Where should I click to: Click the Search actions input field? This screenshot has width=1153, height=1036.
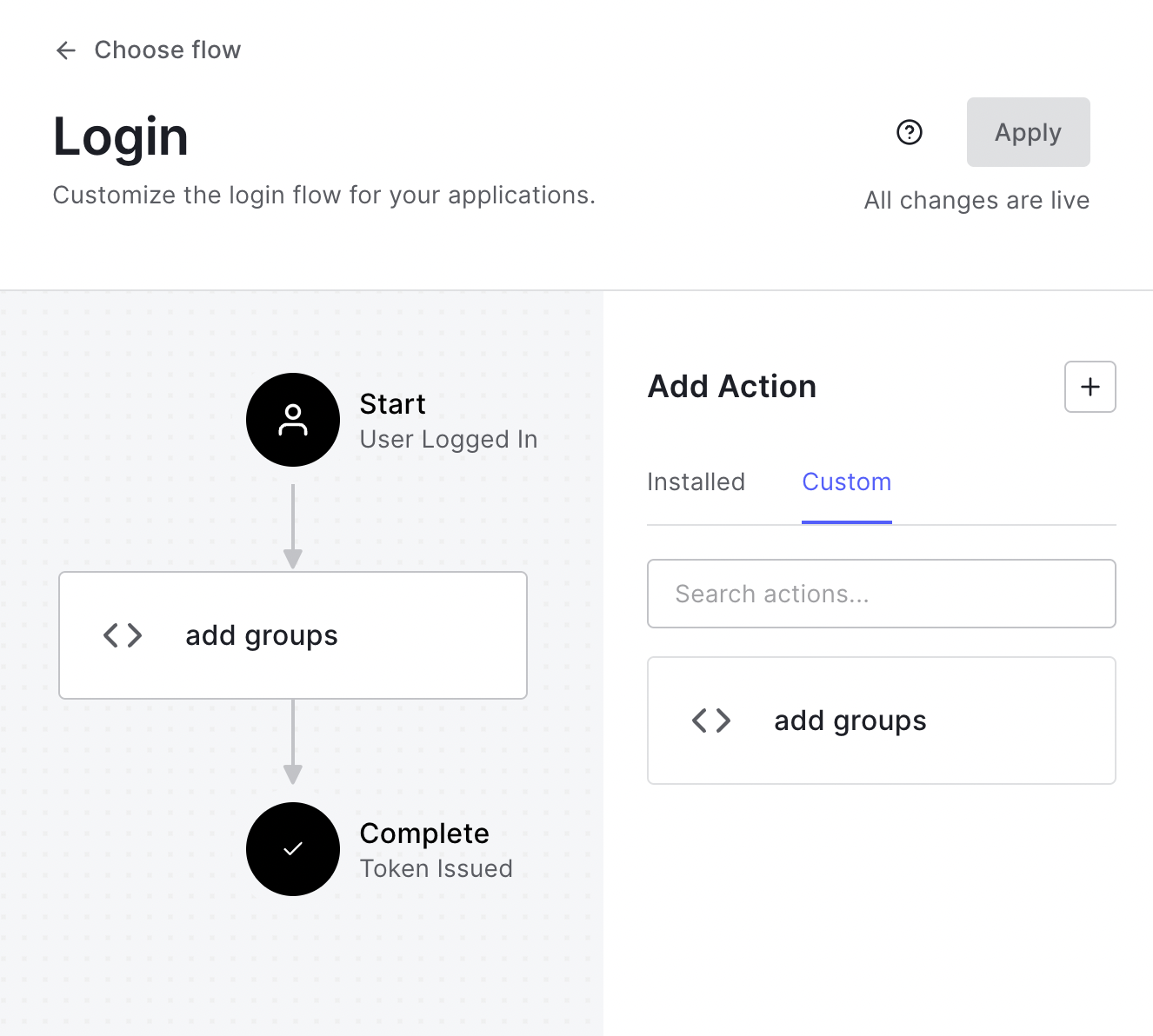[881, 594]
